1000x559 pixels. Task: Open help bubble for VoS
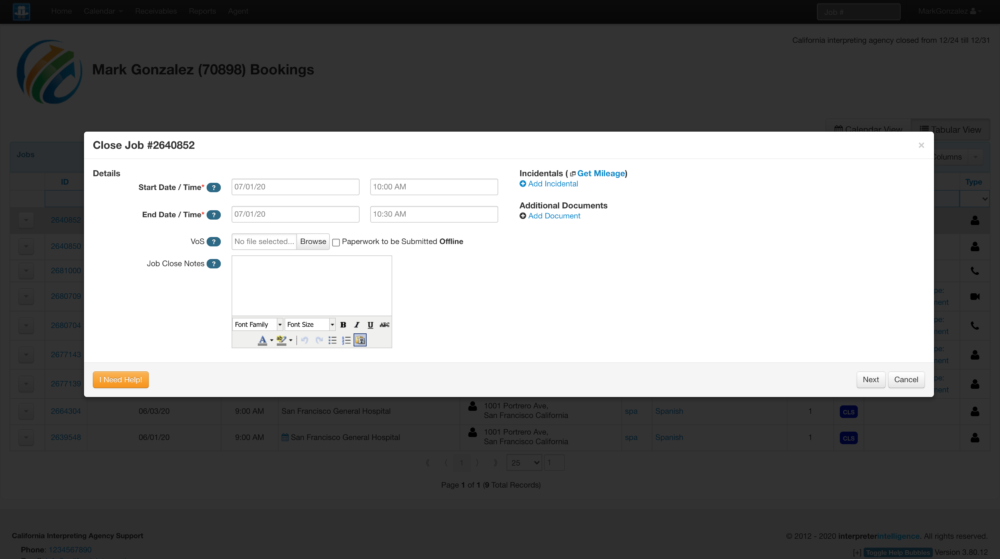click(x=214, y=242)
